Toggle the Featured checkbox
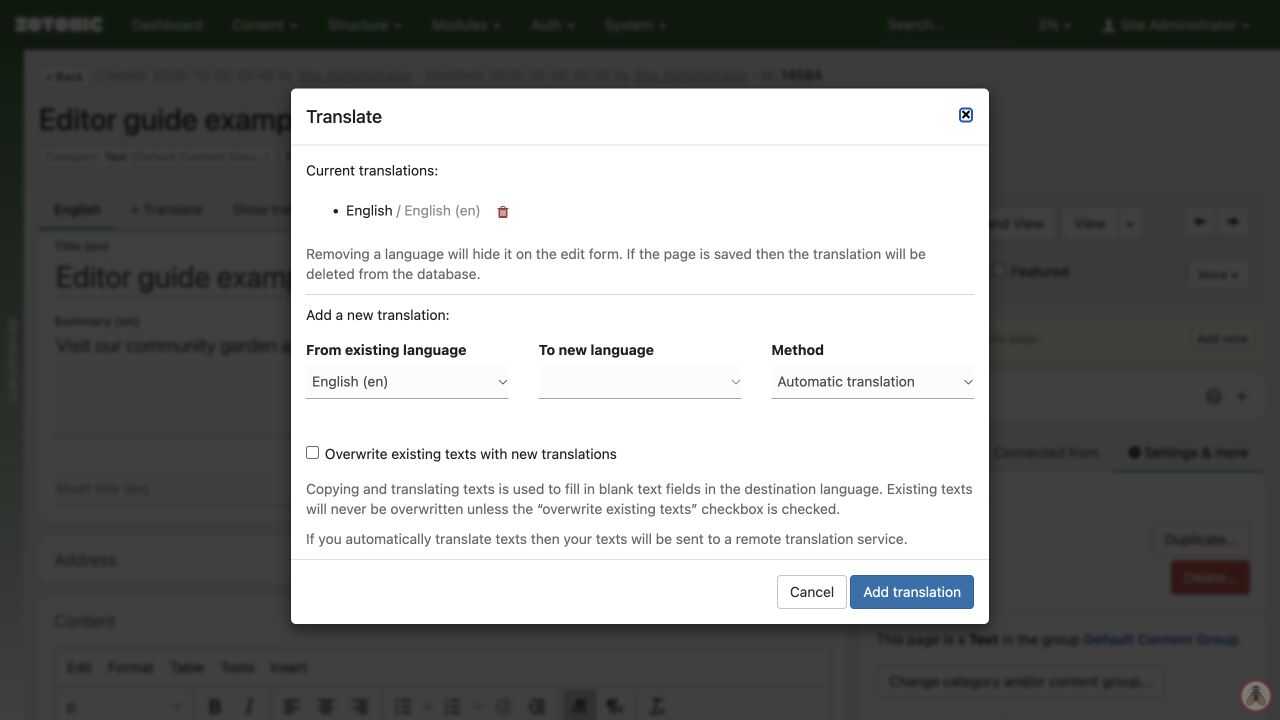The image size is (1280, 720). coord(998,271)
